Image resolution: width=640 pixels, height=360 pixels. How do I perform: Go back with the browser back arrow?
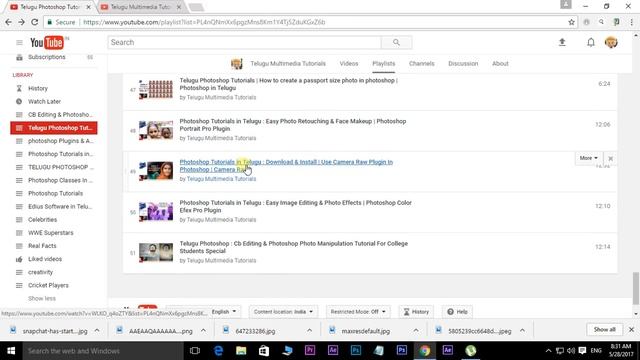pyautogui.click(x=8, y=22)
